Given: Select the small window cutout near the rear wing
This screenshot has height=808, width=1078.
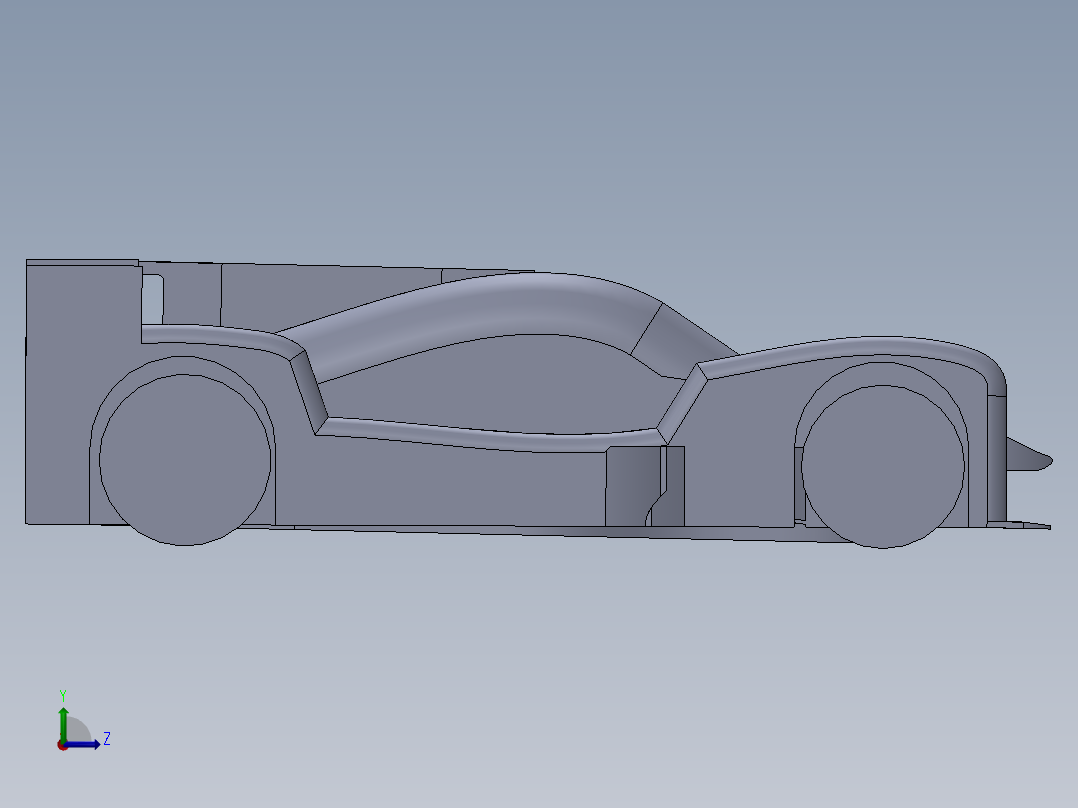Looking at the screenshot, I should coord(153,300).
